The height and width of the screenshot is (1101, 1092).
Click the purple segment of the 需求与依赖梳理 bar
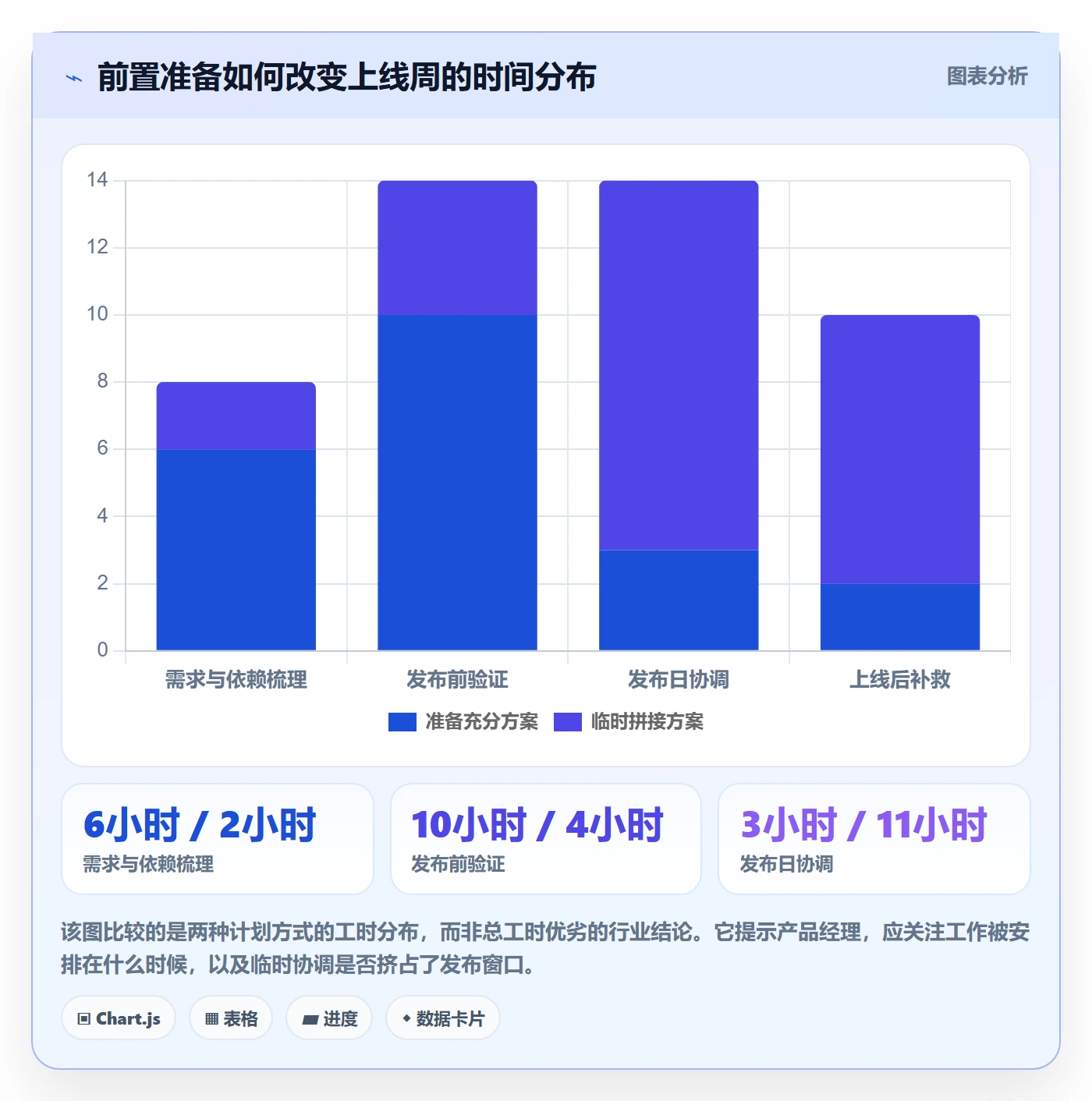236,416
